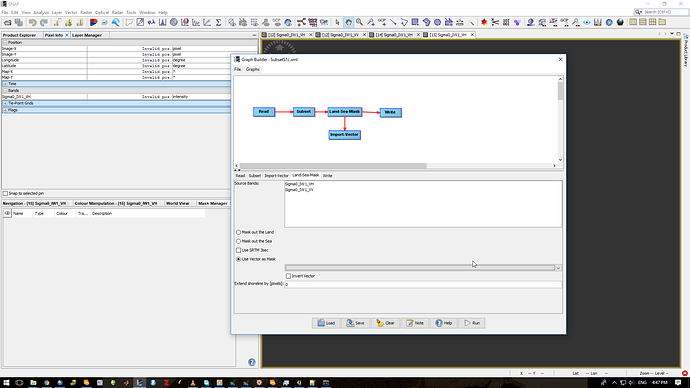Open the Radar menu
Screen dimensions: 690x388
(x=117, y=12)
